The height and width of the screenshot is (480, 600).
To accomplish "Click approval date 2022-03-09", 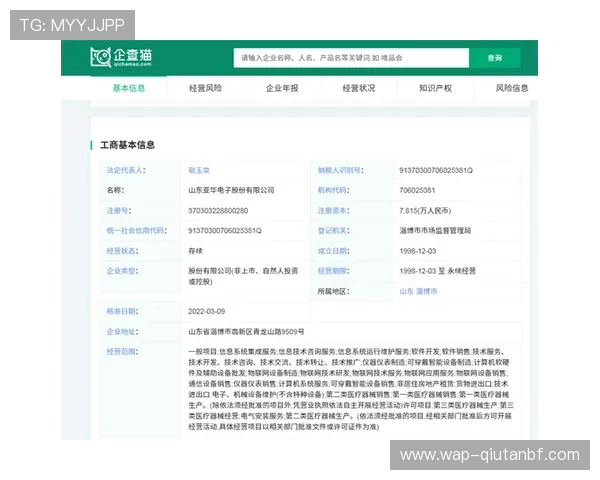I will (206, 311).
